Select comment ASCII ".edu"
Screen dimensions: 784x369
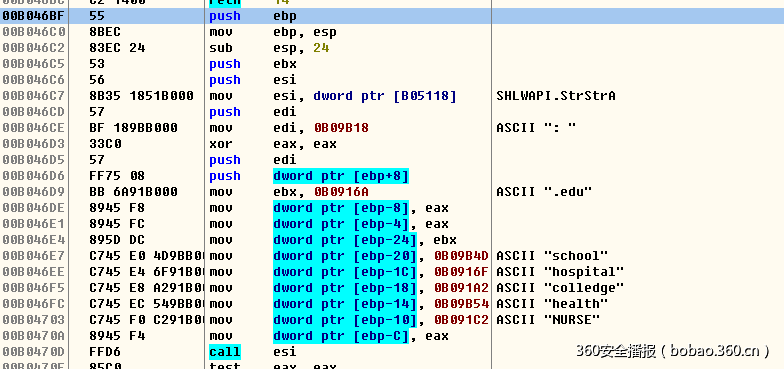click(544, 192)
